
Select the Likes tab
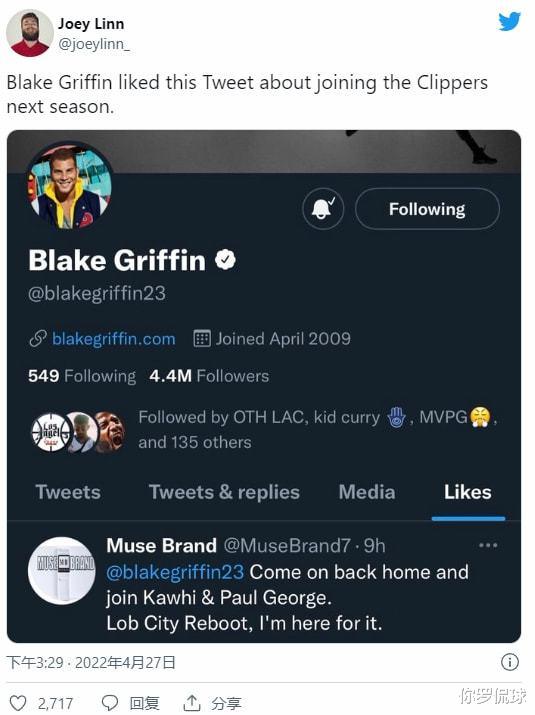468,492
